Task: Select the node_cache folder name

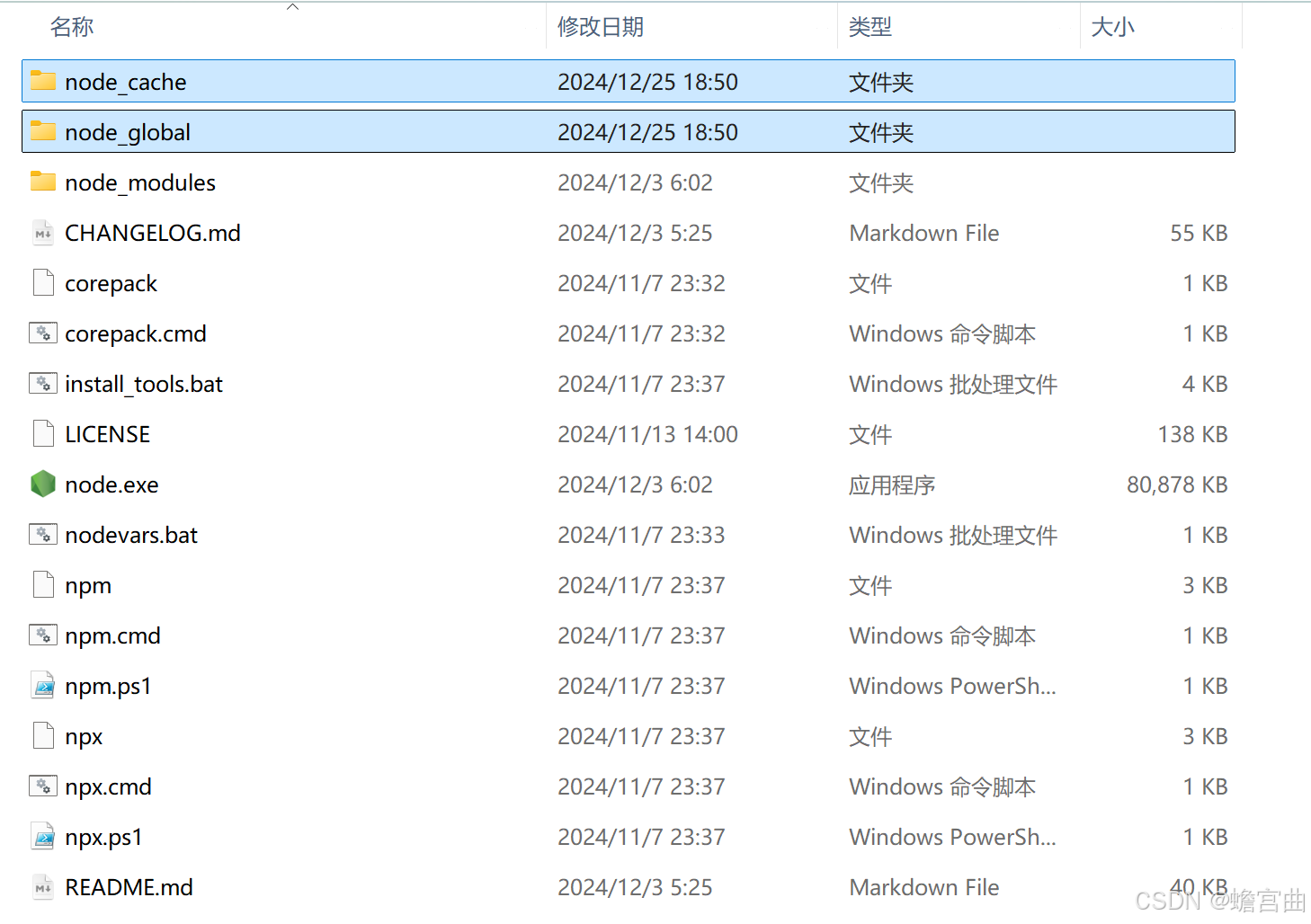Action: click(x=126, y=82)
